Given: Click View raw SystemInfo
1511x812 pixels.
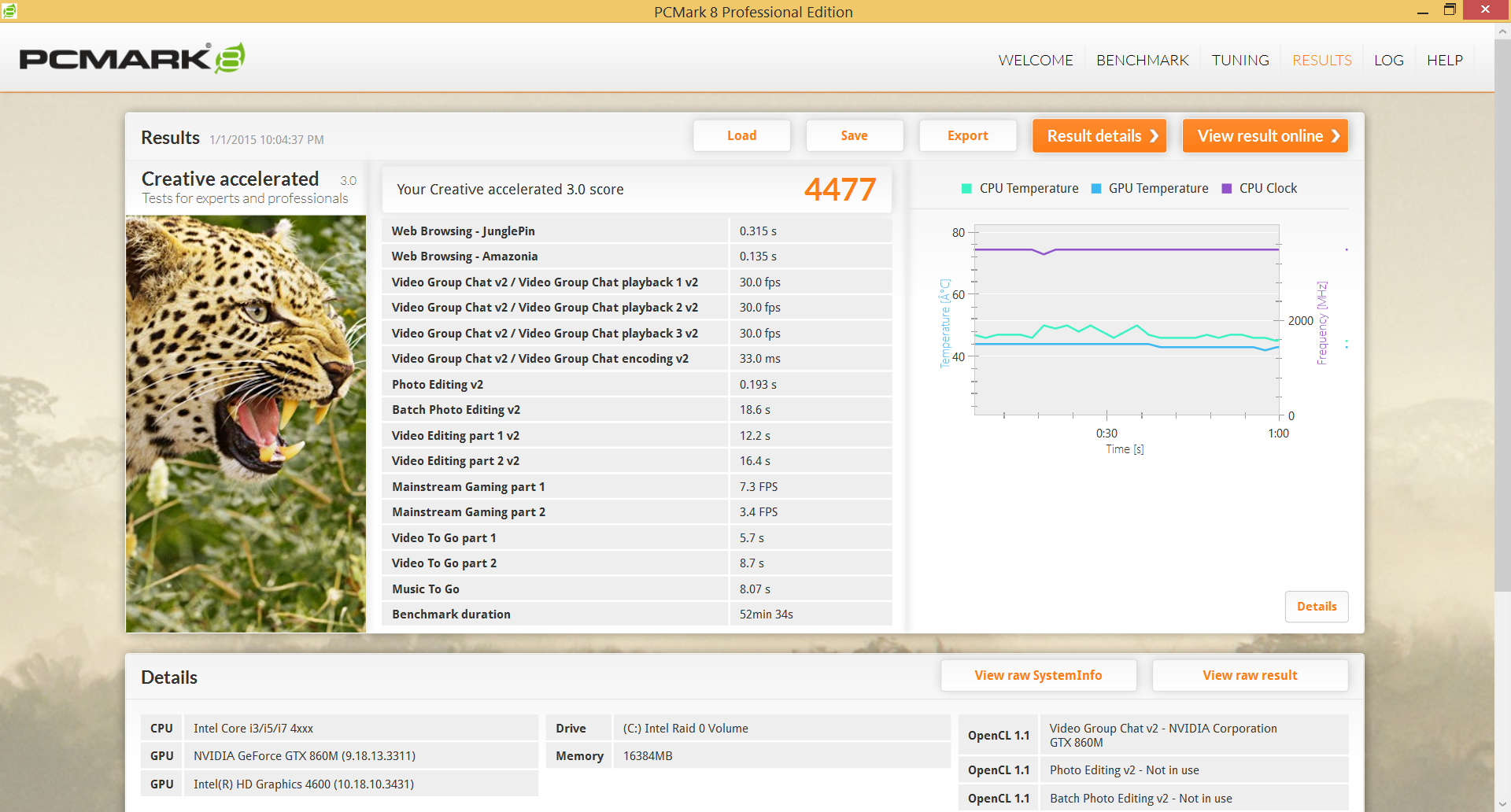Looking at the screenshot, I should [1038, 675].
